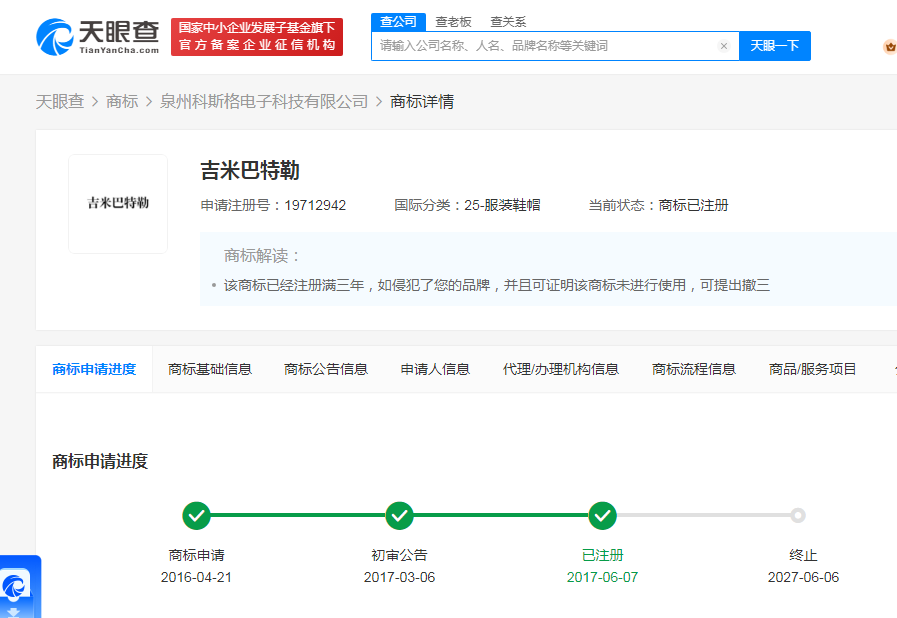
Task: Select the 查公司 search tab
Action: 398,22
